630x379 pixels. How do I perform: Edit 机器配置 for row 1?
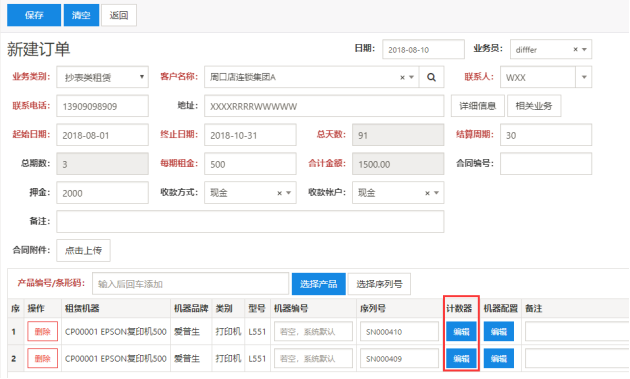(499, 332)
